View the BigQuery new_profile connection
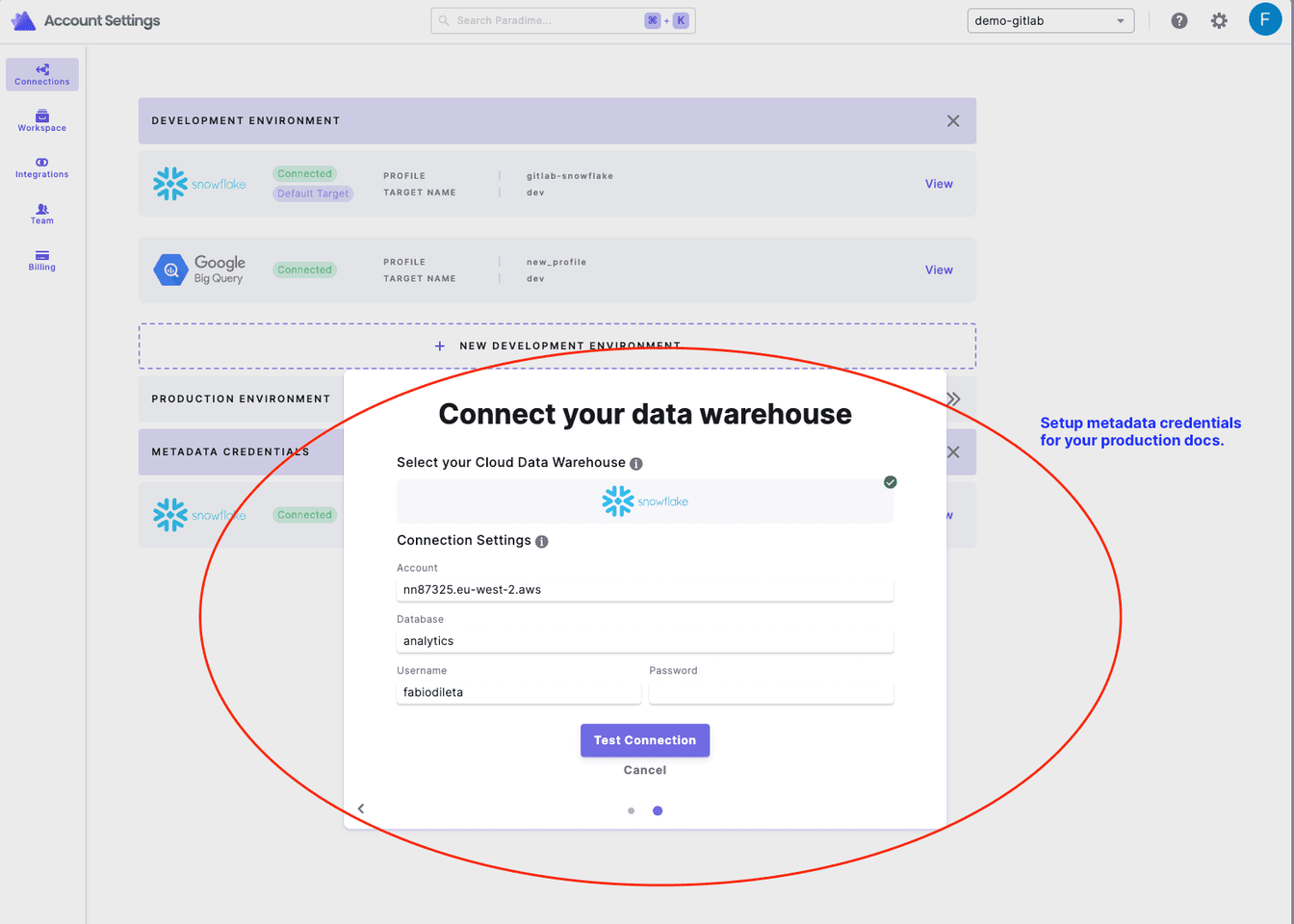 (x=939, y=269)
